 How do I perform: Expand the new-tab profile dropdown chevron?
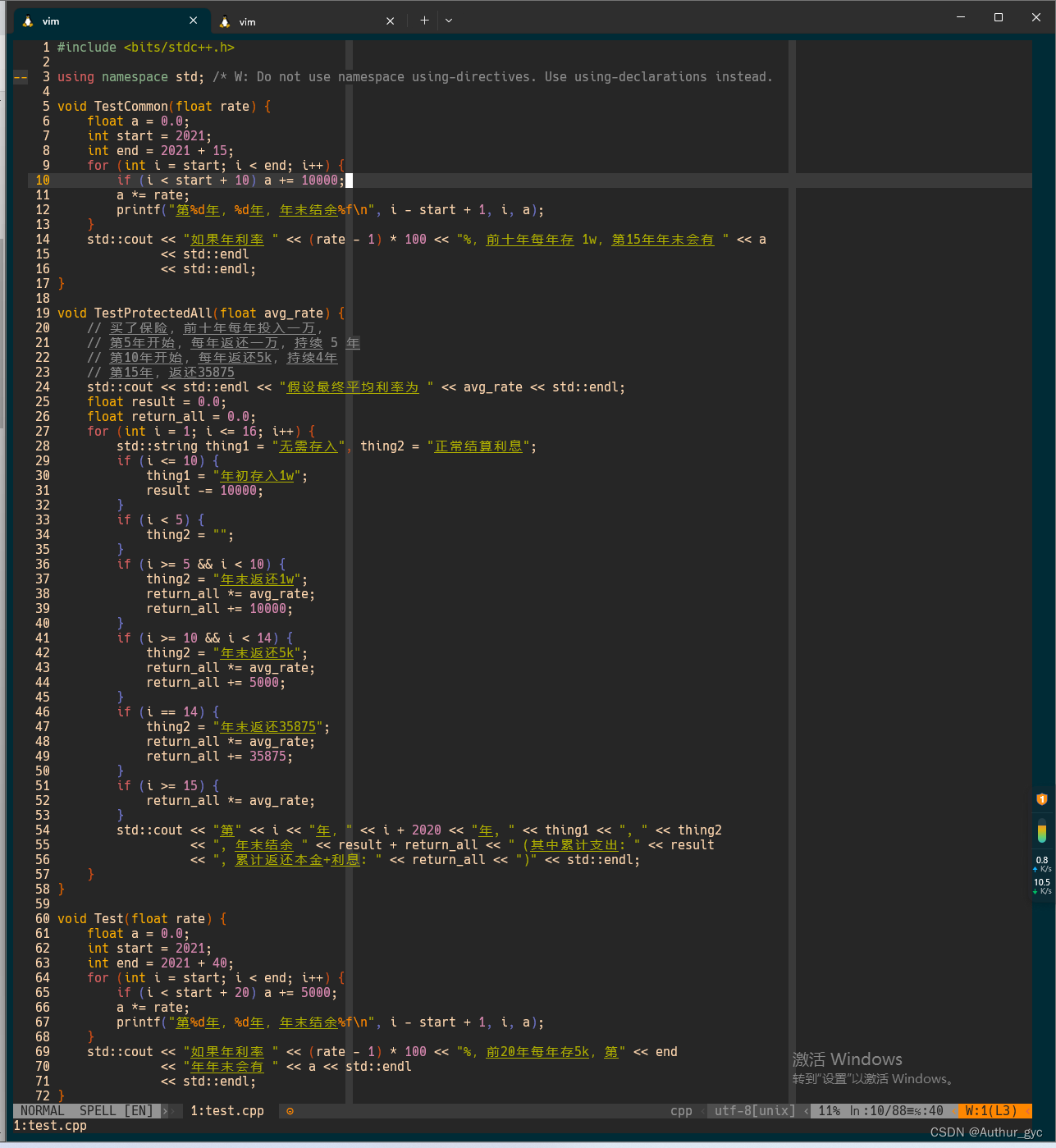point(449,21)
